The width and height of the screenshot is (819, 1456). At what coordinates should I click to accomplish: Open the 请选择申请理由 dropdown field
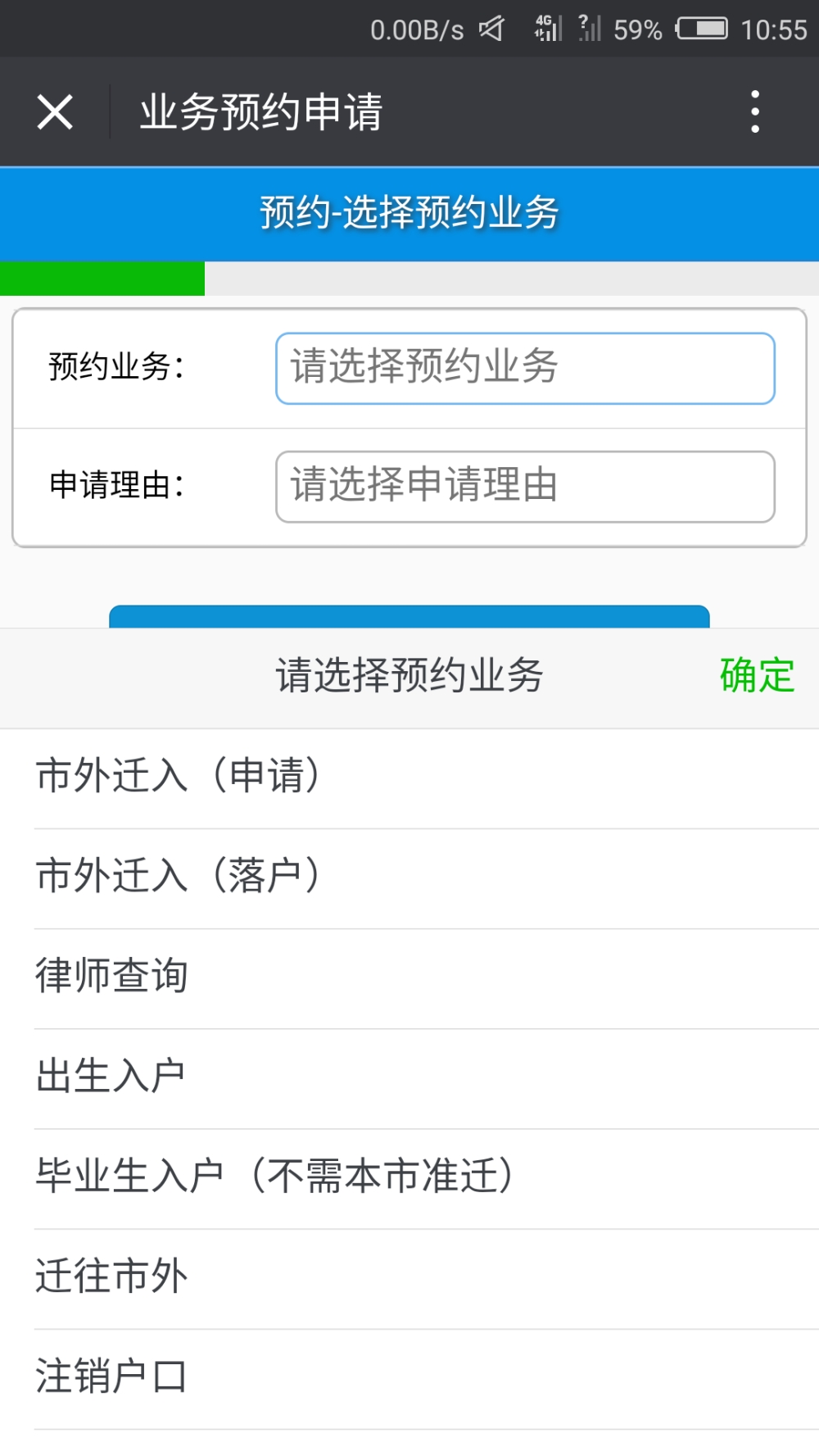pyautogui.click(x=525, y=487)
